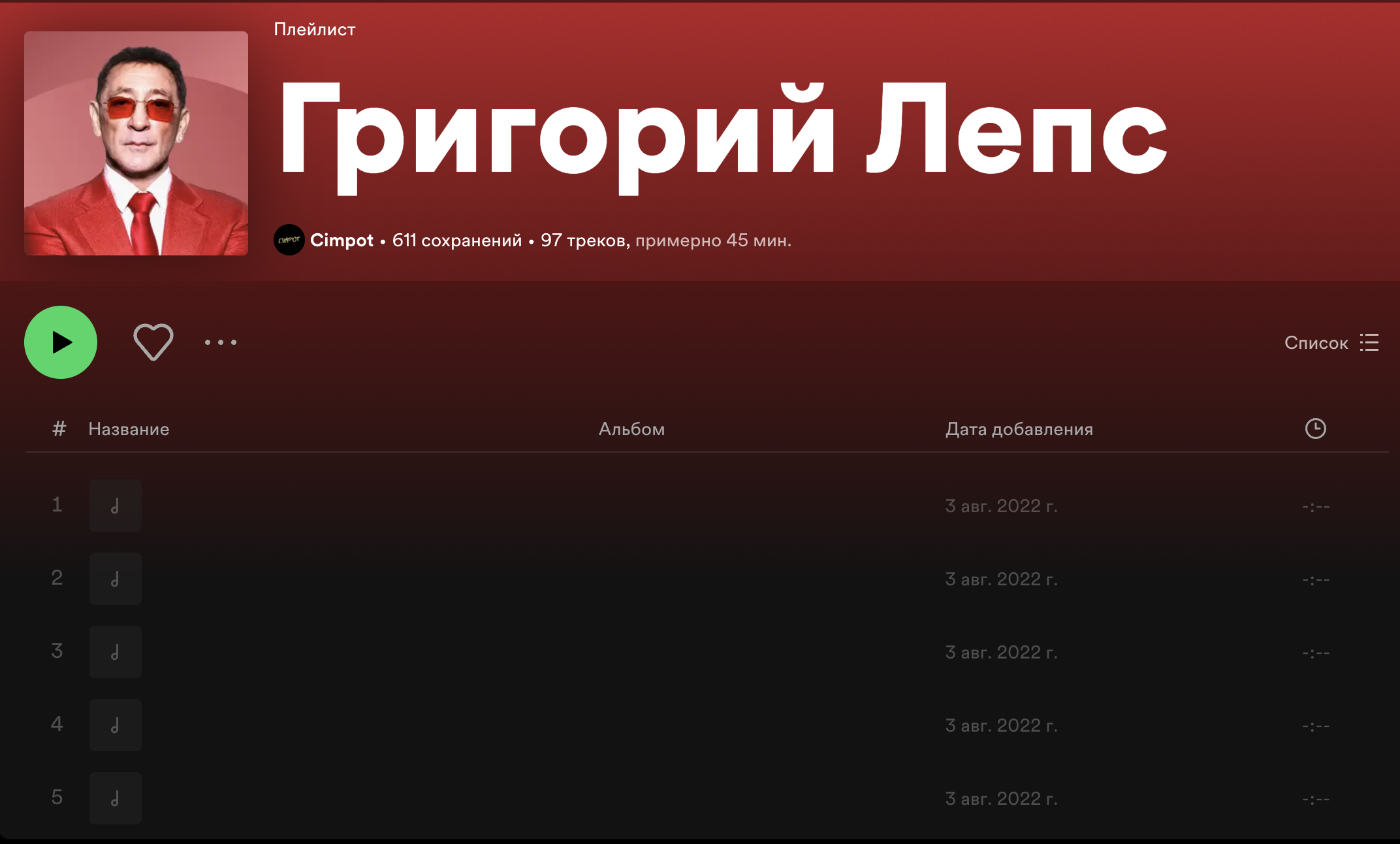Open track options via the # column header
The image size is (1400, 844).
click(x=58, y=429)
